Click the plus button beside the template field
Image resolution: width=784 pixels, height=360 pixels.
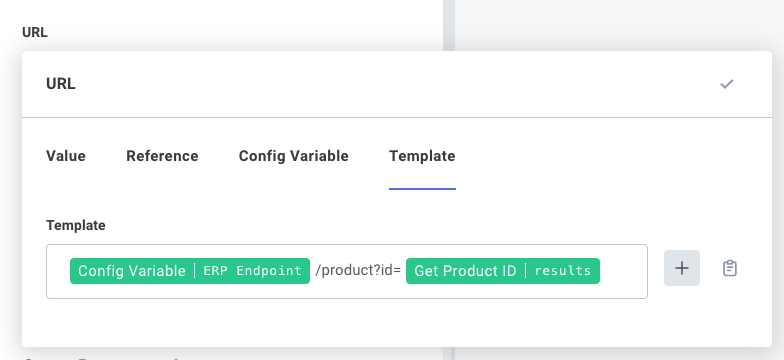click(682, 268)
